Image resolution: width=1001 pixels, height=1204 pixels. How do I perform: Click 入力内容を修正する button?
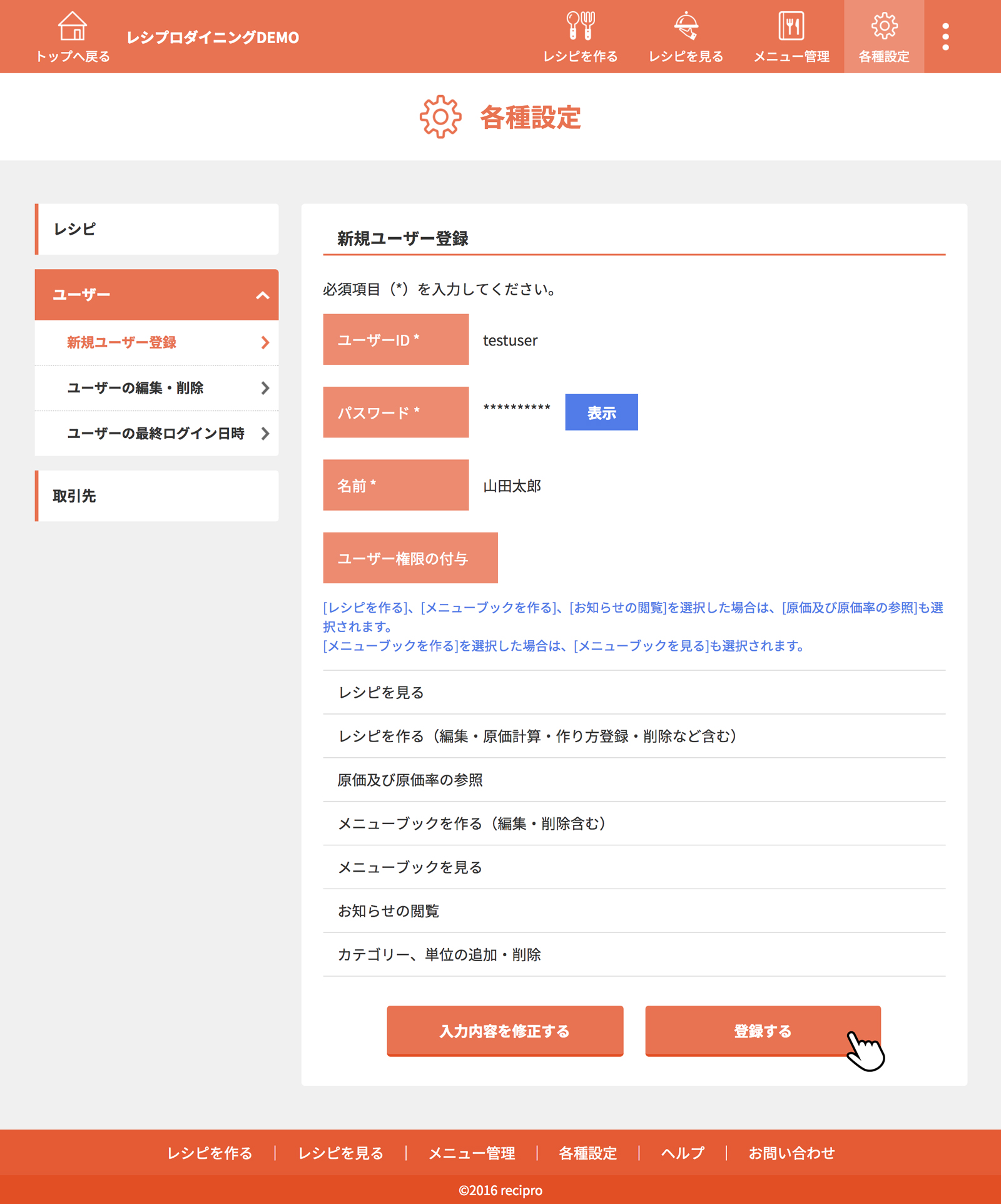[505, 1031]
